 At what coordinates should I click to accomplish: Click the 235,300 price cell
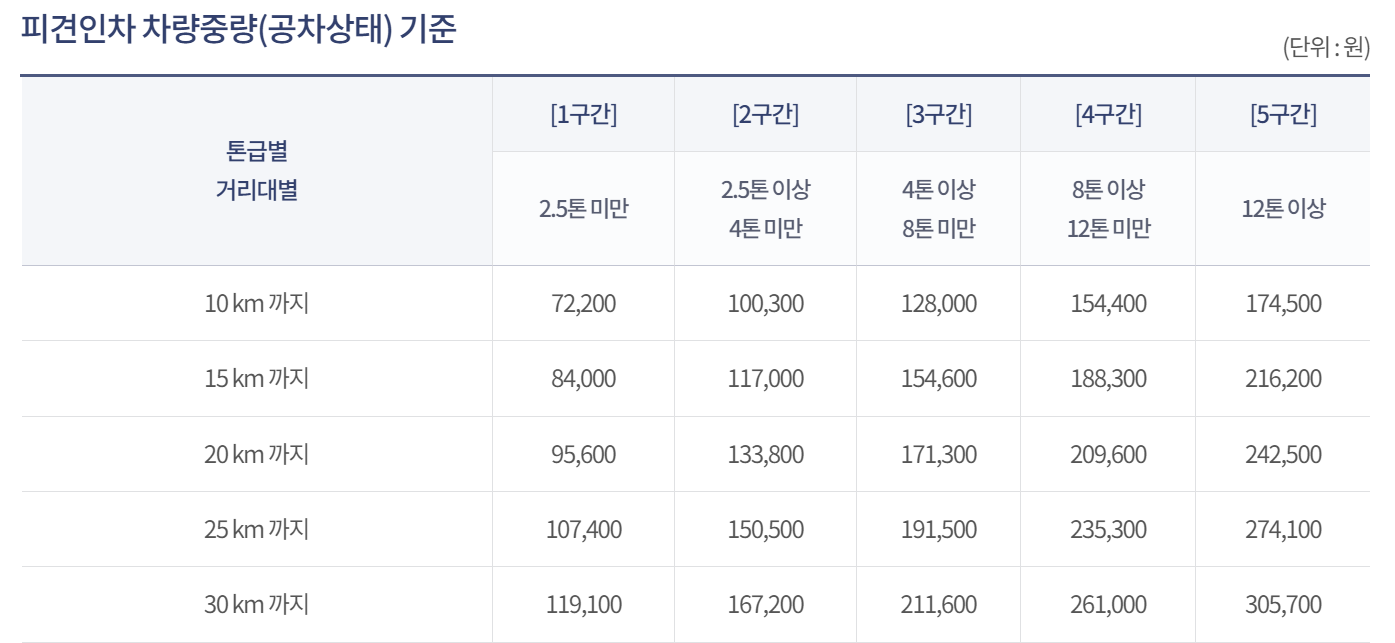(x=1108, y=529)
